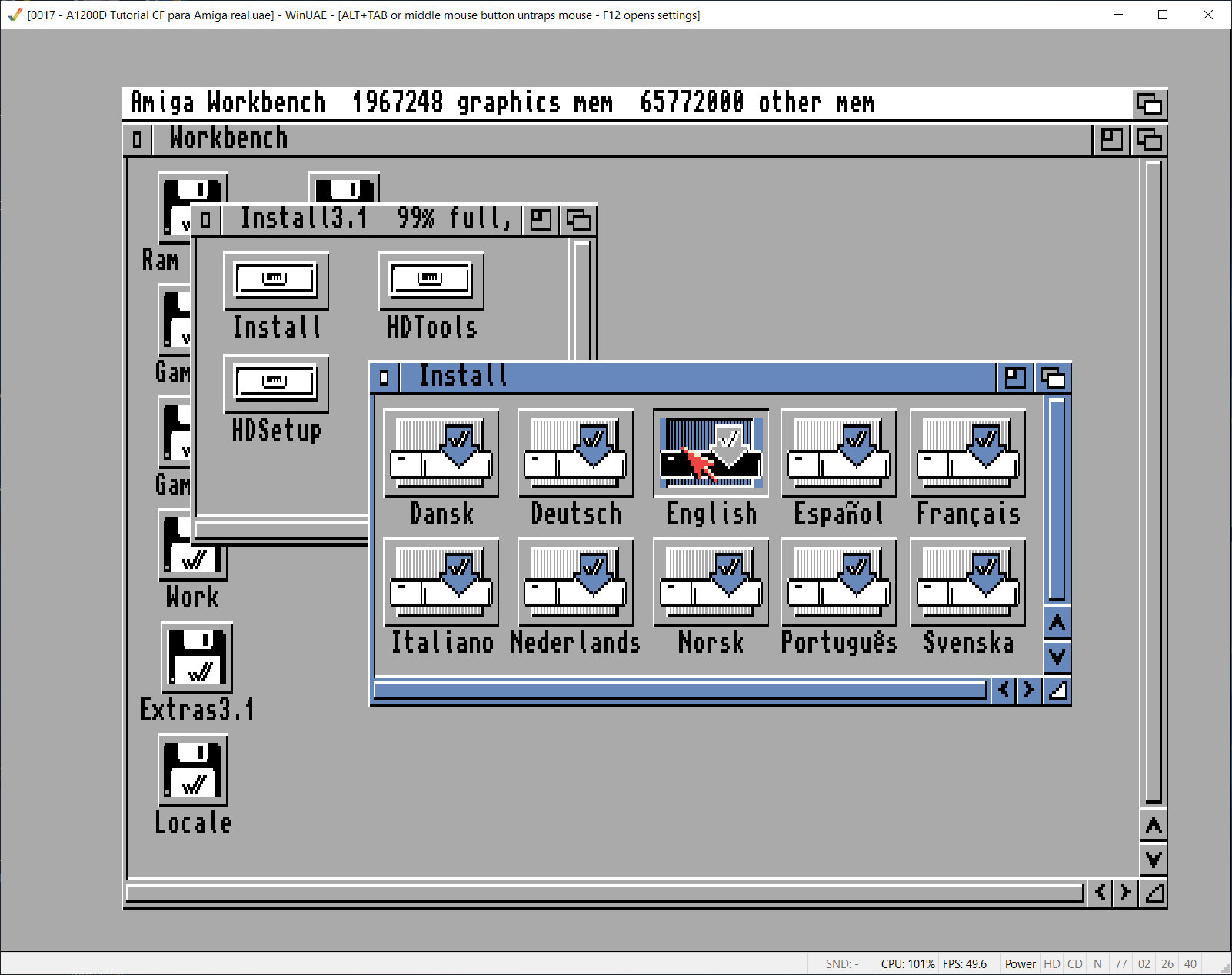The image size is (1232, 975).
Task: Click the Install3.1 window close gadget
Action: [x=206, y=220]
